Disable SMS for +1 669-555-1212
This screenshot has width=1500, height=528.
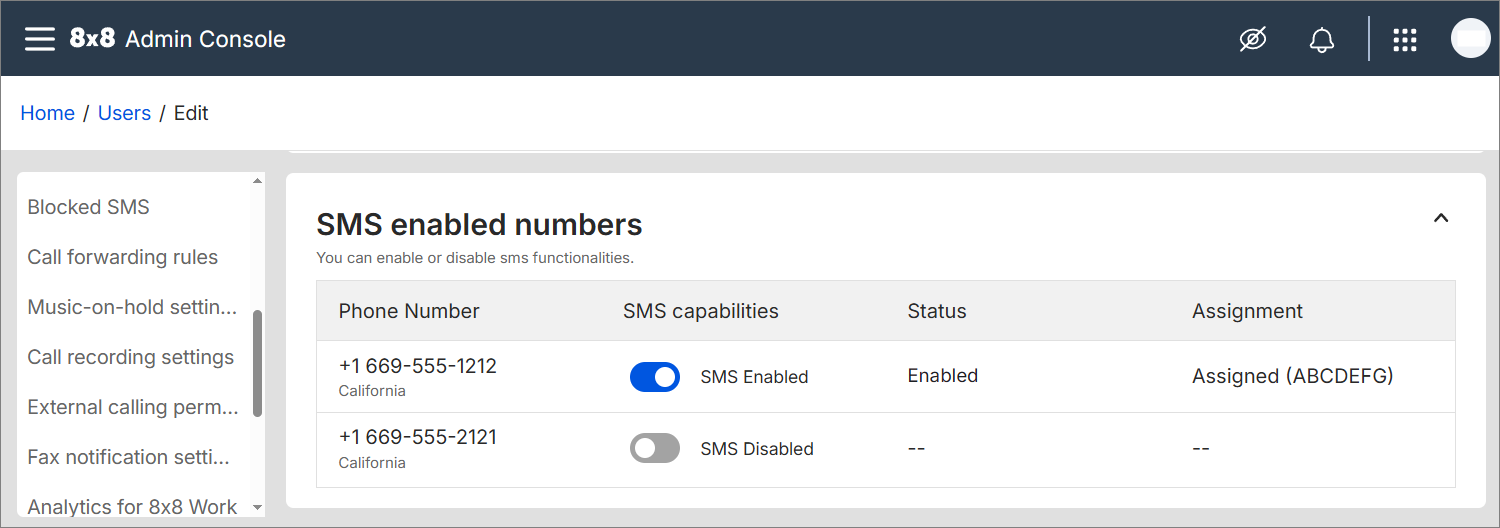pos(655,377)
